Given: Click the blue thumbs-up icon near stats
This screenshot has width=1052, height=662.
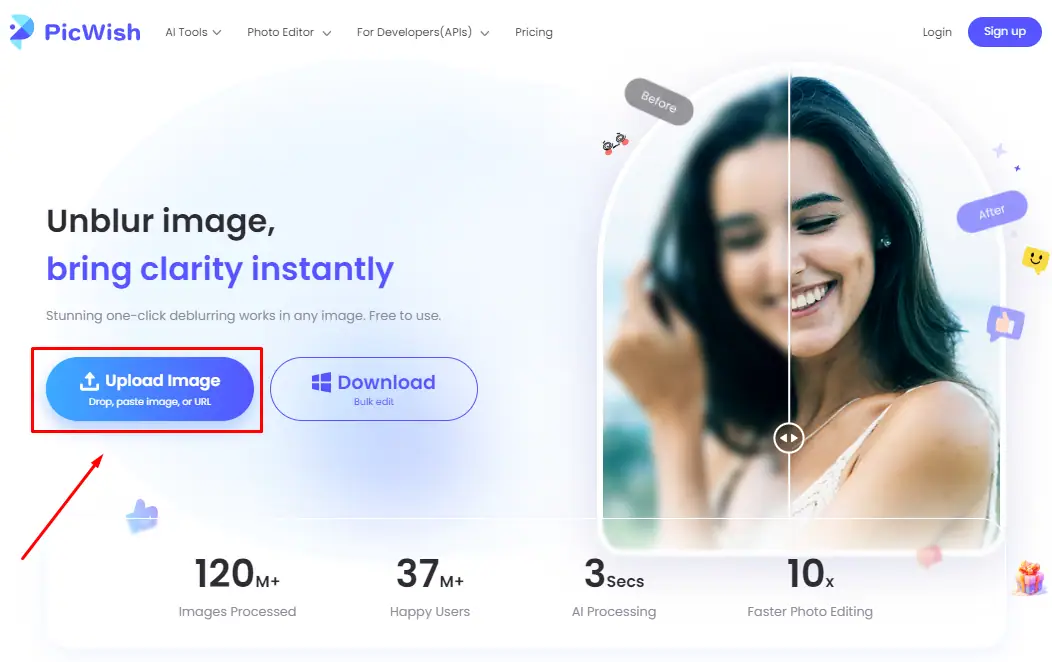Looking at the screenshot, I should [x=142, y=516].
